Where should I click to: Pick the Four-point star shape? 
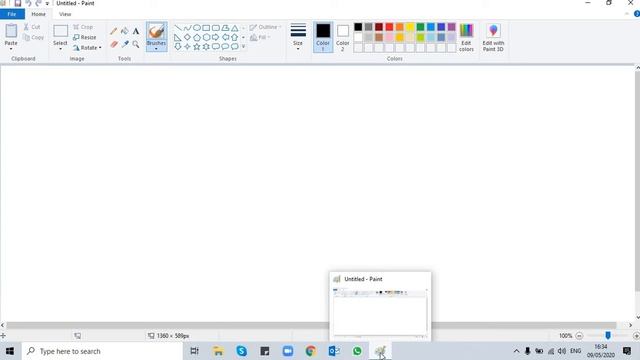click(x=187, y=47)
